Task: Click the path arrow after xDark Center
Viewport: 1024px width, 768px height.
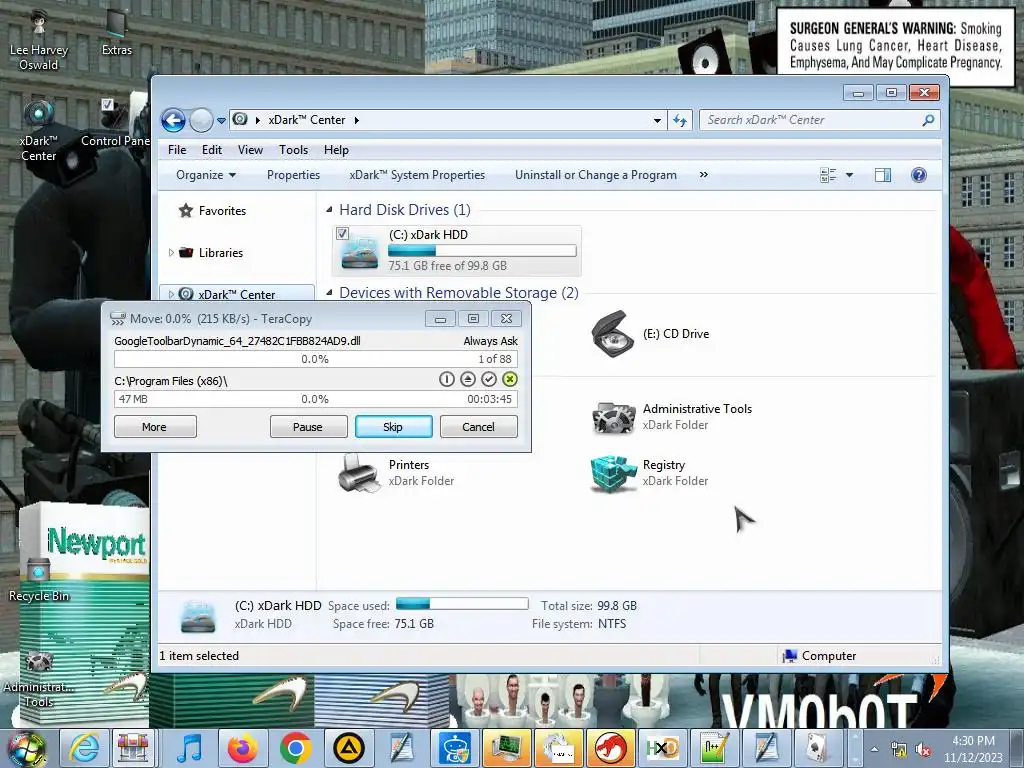Action: [x=357, y=120]
